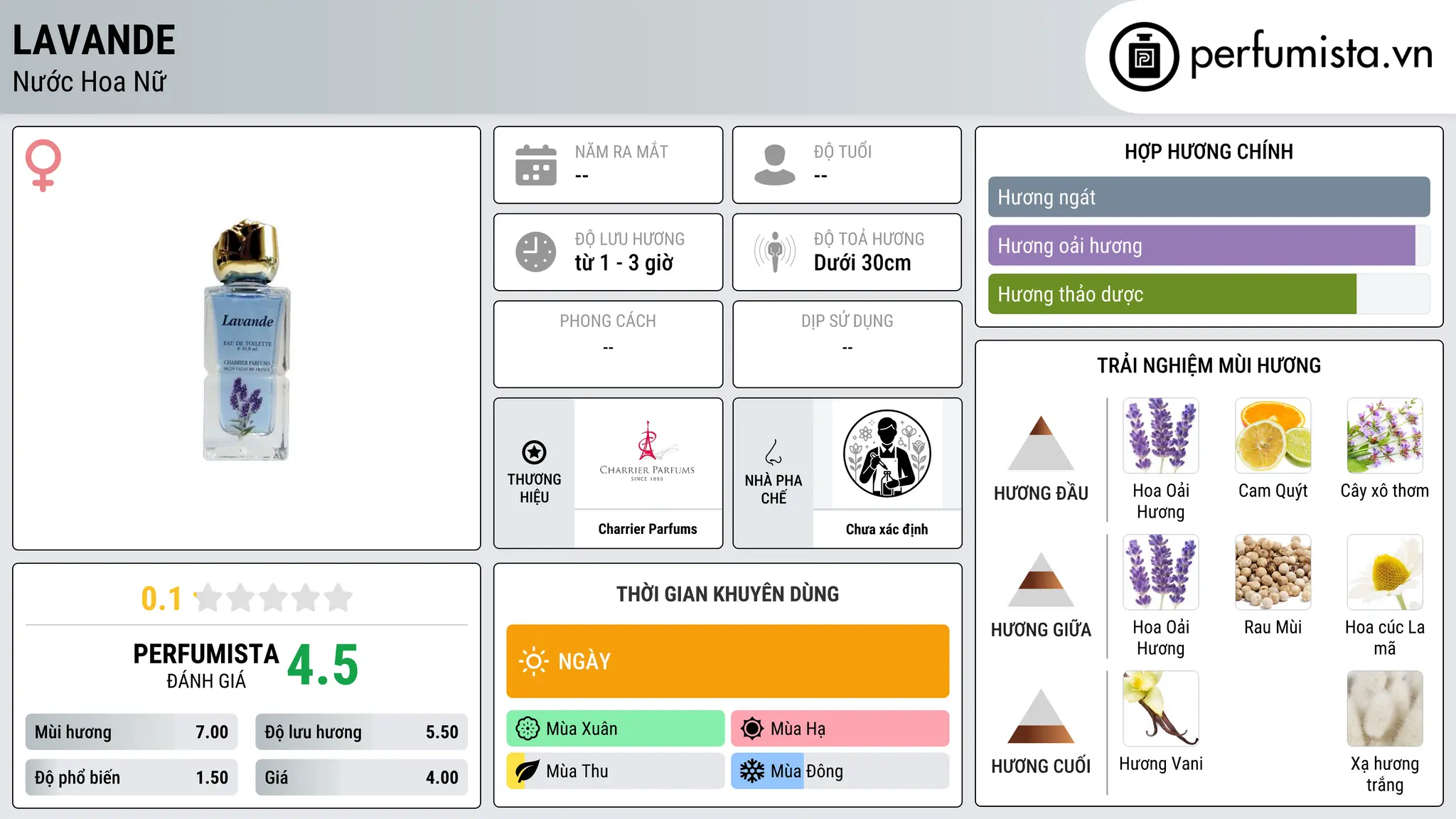Click the Mùi hương 7.00 score row
1456x819 pixels.
click(132, 732)
